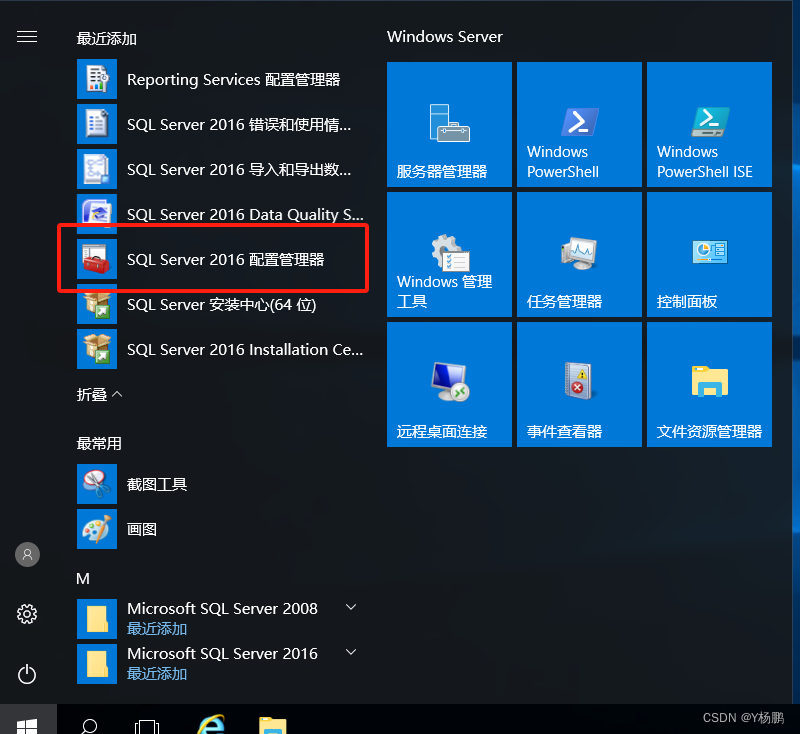Click the Windows Server group title
The width and height of the screenshot is (800, 734).
tap(444, 37)
